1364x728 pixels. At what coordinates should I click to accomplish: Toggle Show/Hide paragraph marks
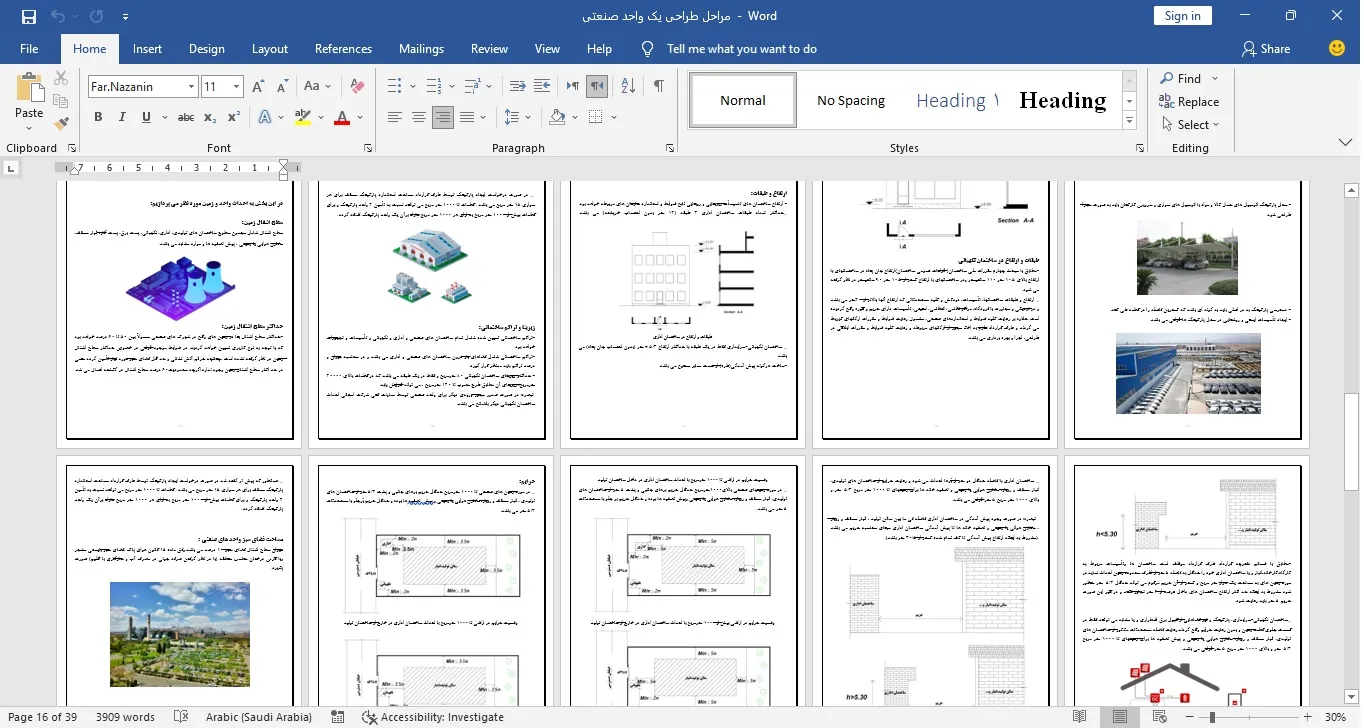pos(659,86)
